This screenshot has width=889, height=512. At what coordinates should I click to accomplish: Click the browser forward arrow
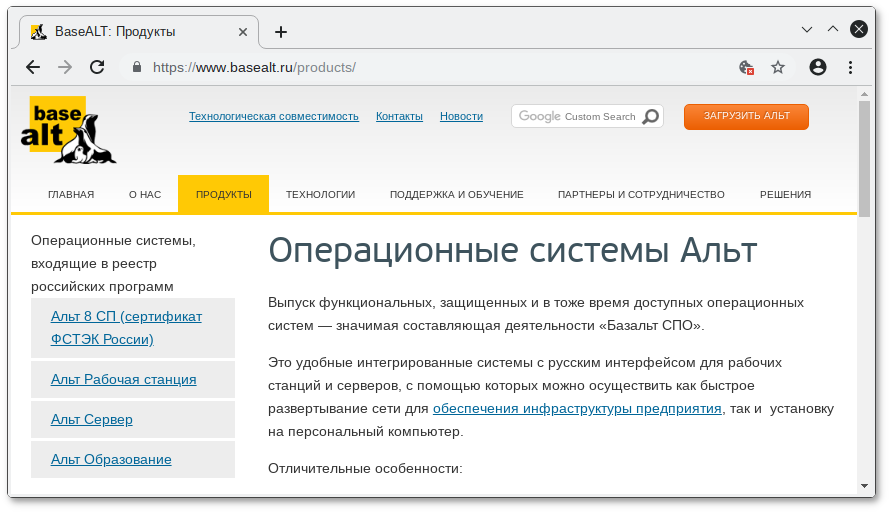coord(65,67)
